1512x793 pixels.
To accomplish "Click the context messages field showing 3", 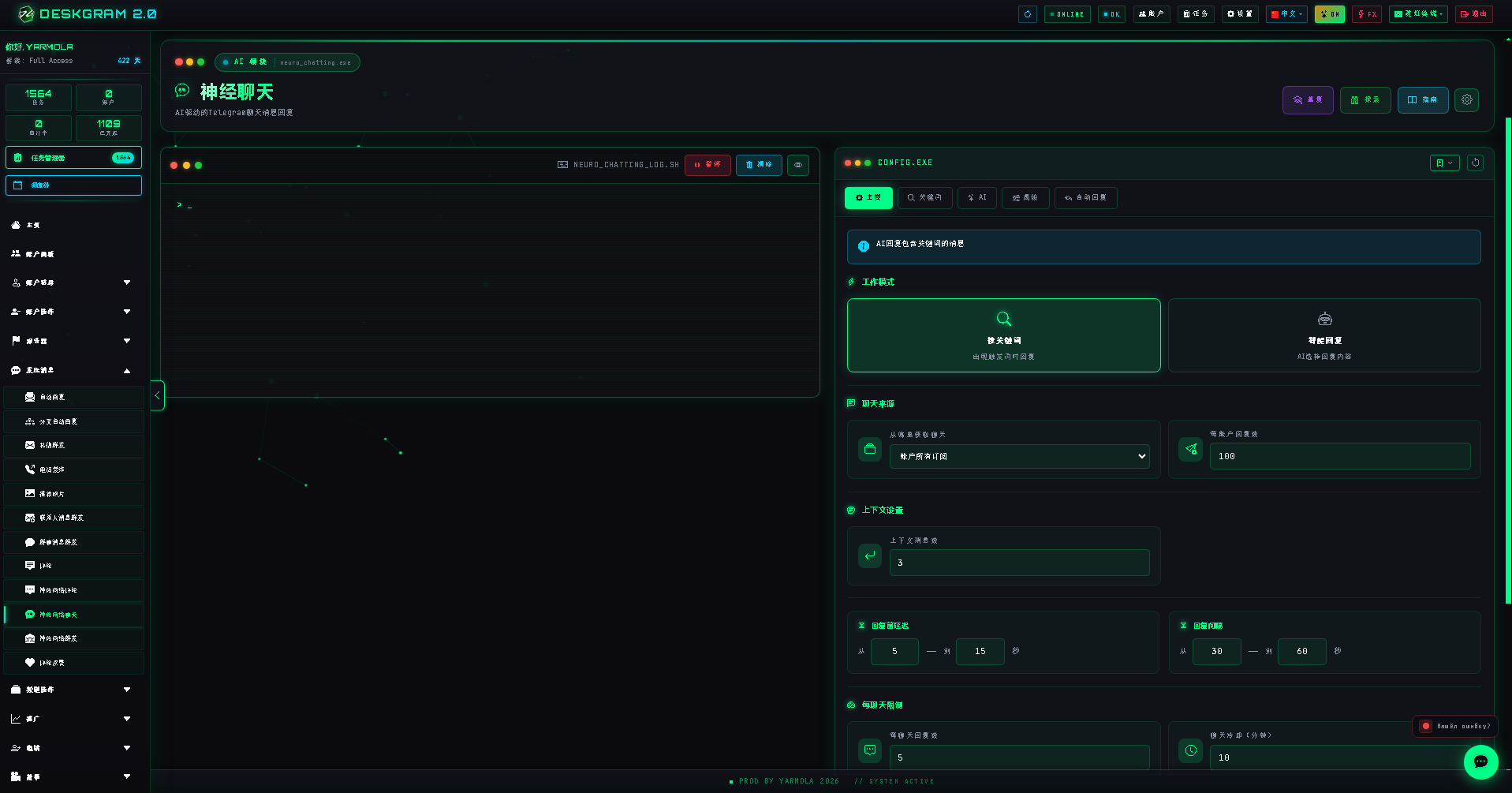I will point(1020,563).
